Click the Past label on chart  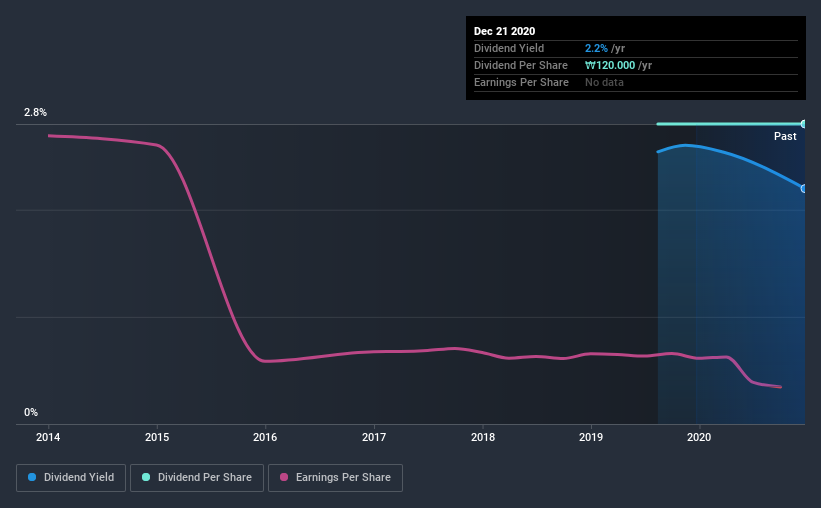pos(785,136)
